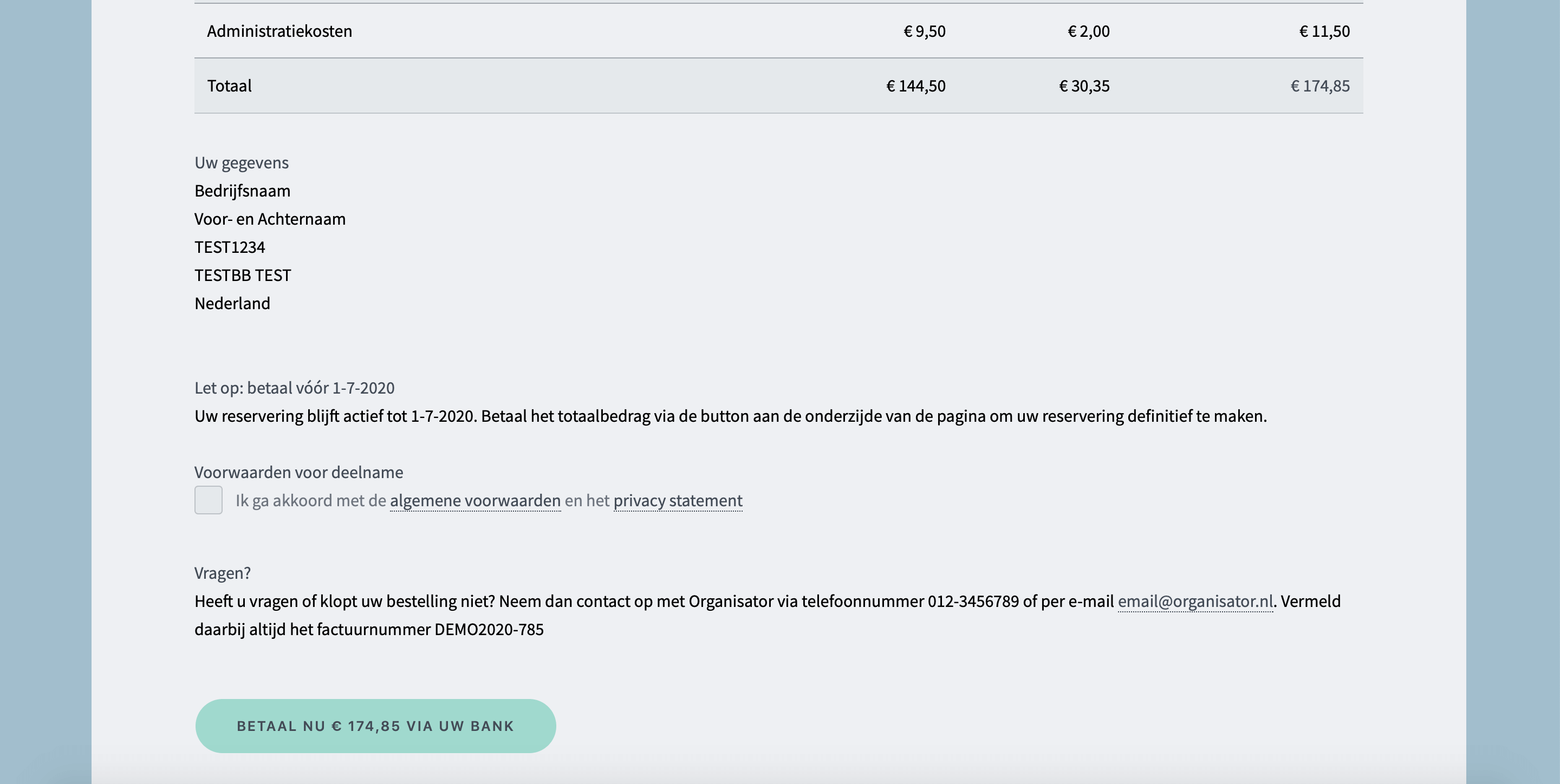The width and height of the screenshot is (1560, 784).
Task: Click the email@organisator.nl email link
Action: [x=1195, y=601]
